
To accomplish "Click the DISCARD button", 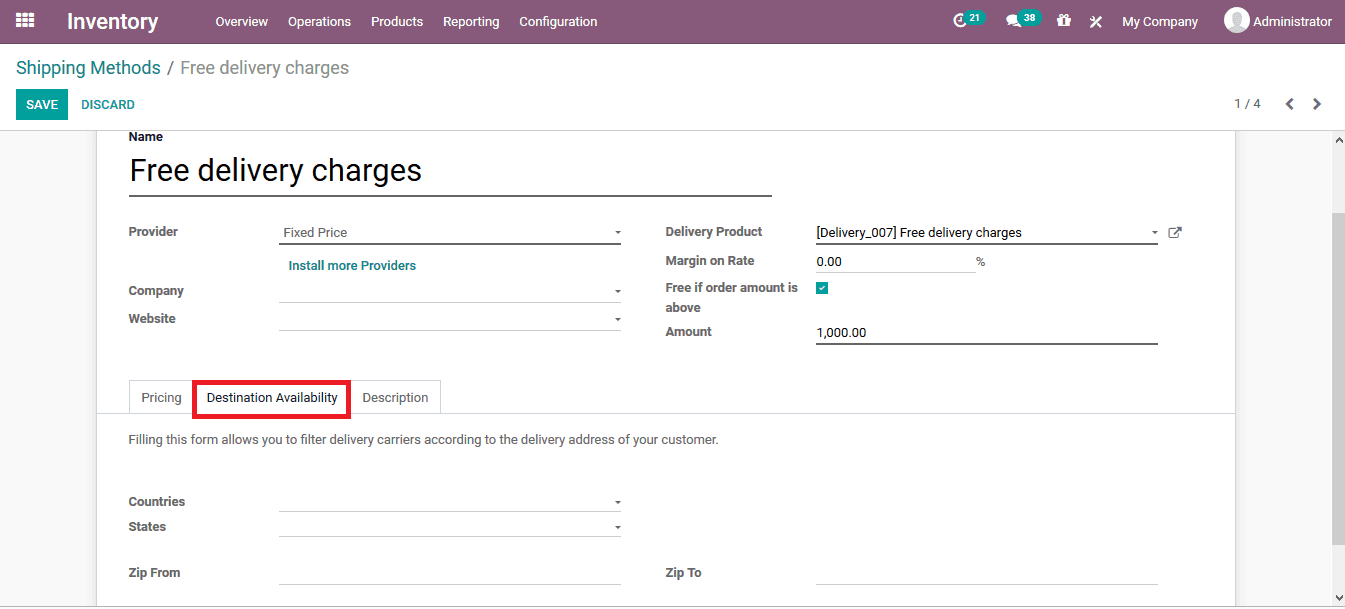I will (x=108, y=104).
